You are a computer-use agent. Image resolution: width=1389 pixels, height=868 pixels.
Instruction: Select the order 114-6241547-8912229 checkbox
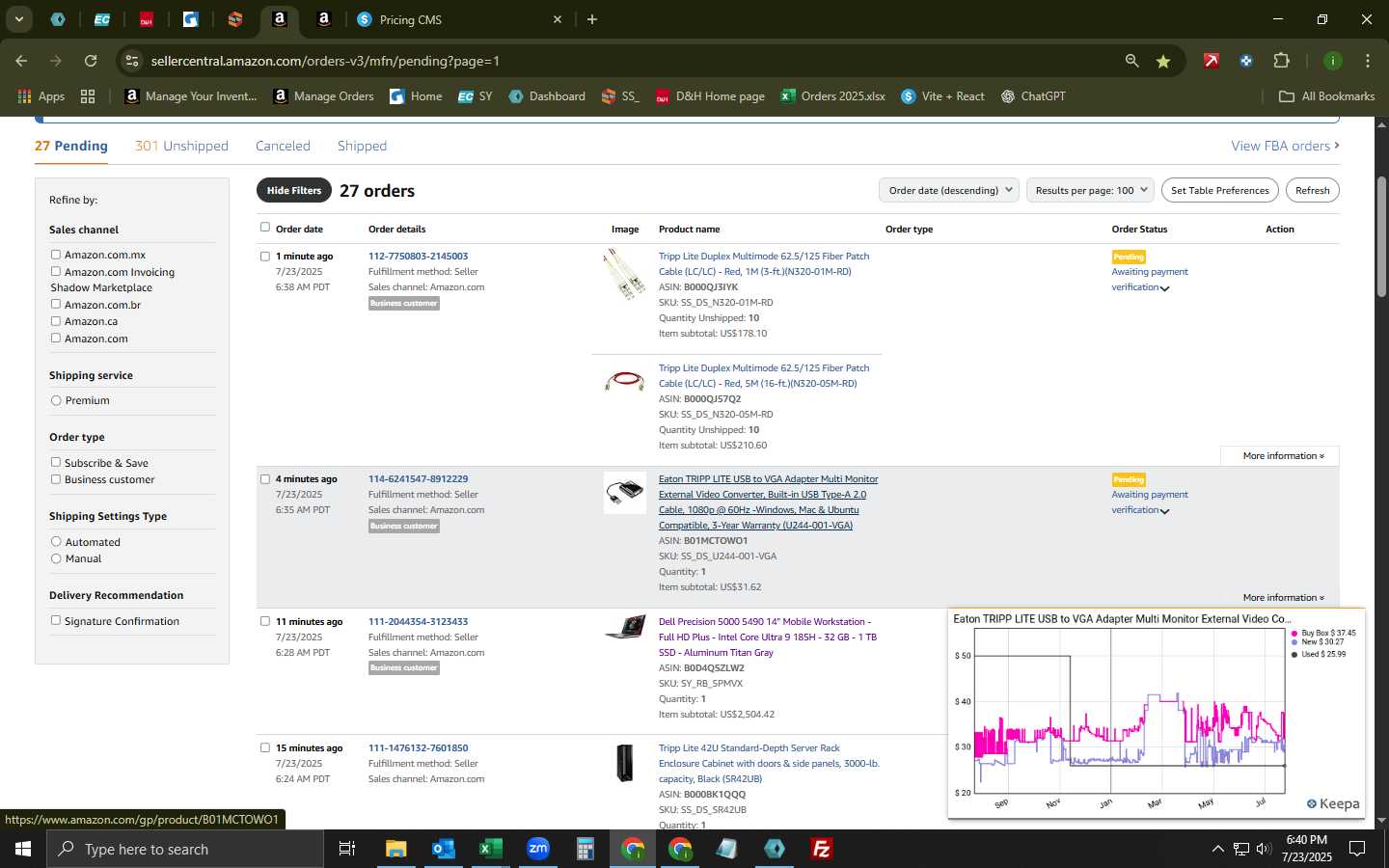point(265,479)
